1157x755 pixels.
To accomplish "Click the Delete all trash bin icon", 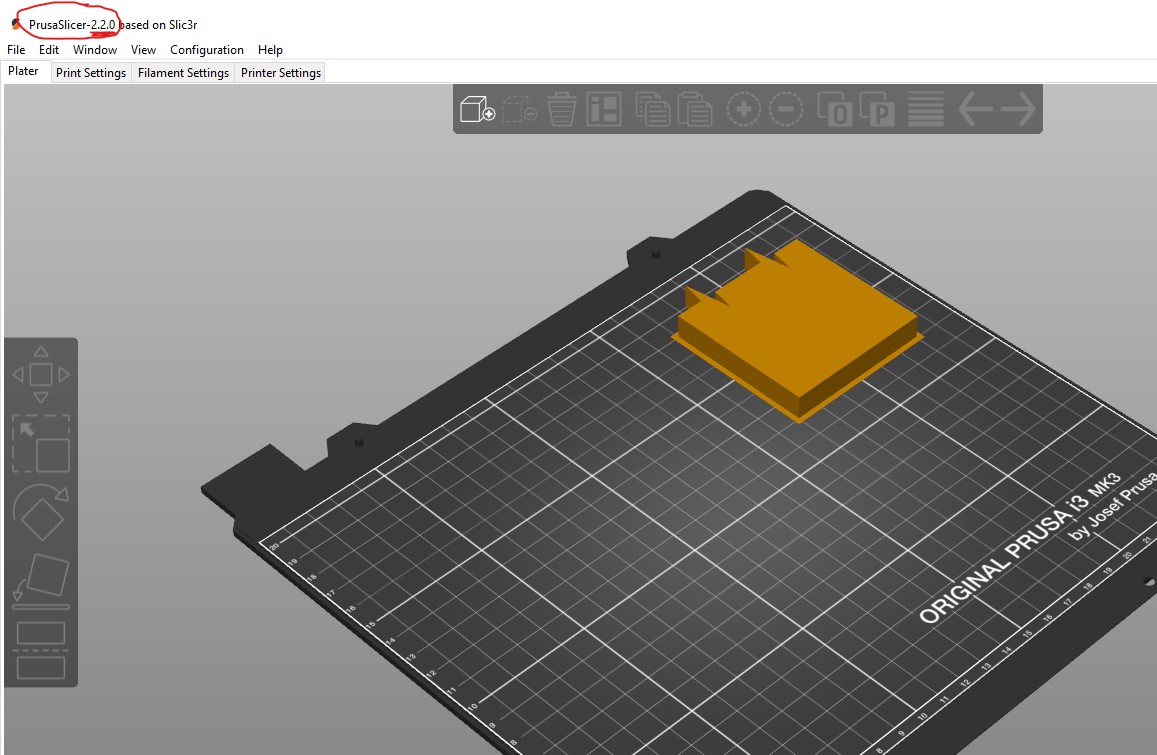I will 562,109.
